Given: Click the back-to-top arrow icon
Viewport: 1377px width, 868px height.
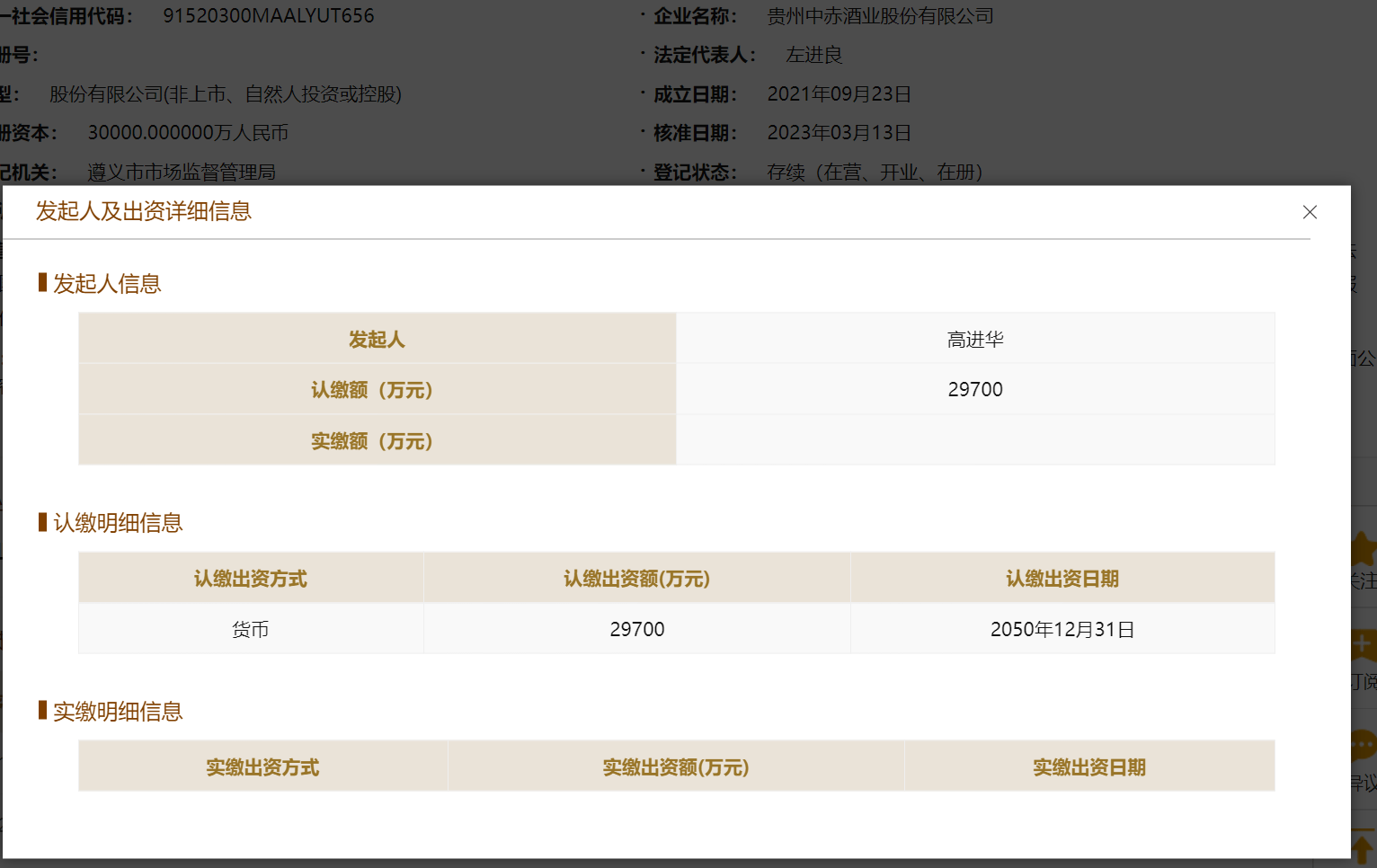Looking at the screenshot, I should coord(1363,849).
